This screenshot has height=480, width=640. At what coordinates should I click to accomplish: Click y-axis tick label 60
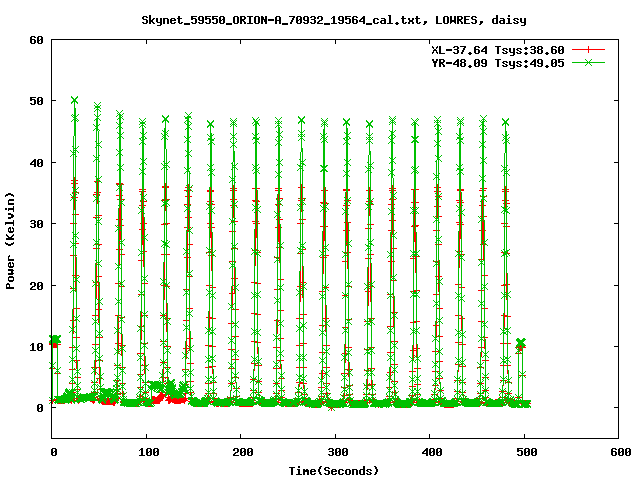[36, 40]
